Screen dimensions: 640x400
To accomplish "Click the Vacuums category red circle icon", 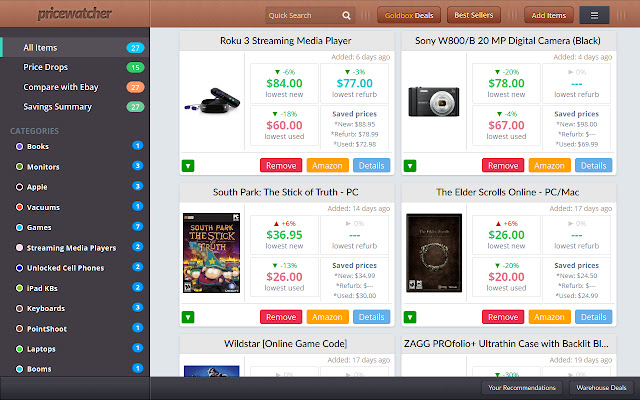I will pos(19,207).
